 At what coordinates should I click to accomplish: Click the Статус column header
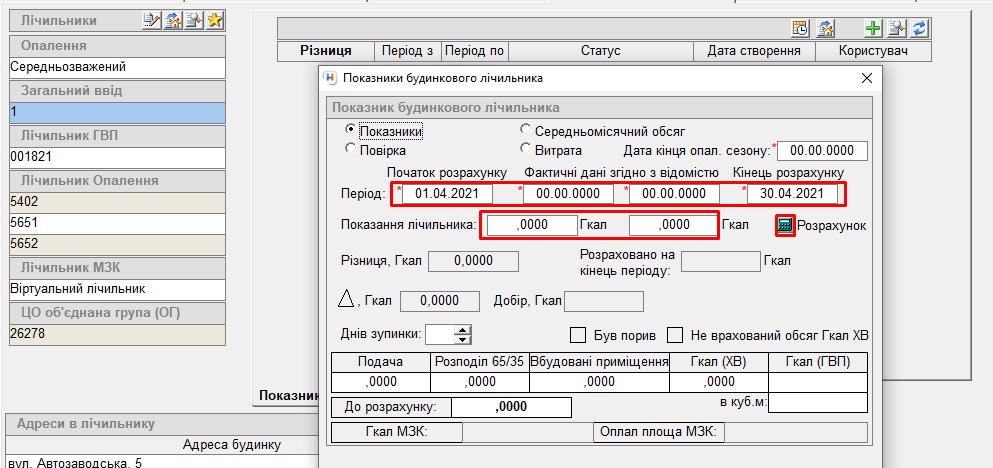point(600,51)
